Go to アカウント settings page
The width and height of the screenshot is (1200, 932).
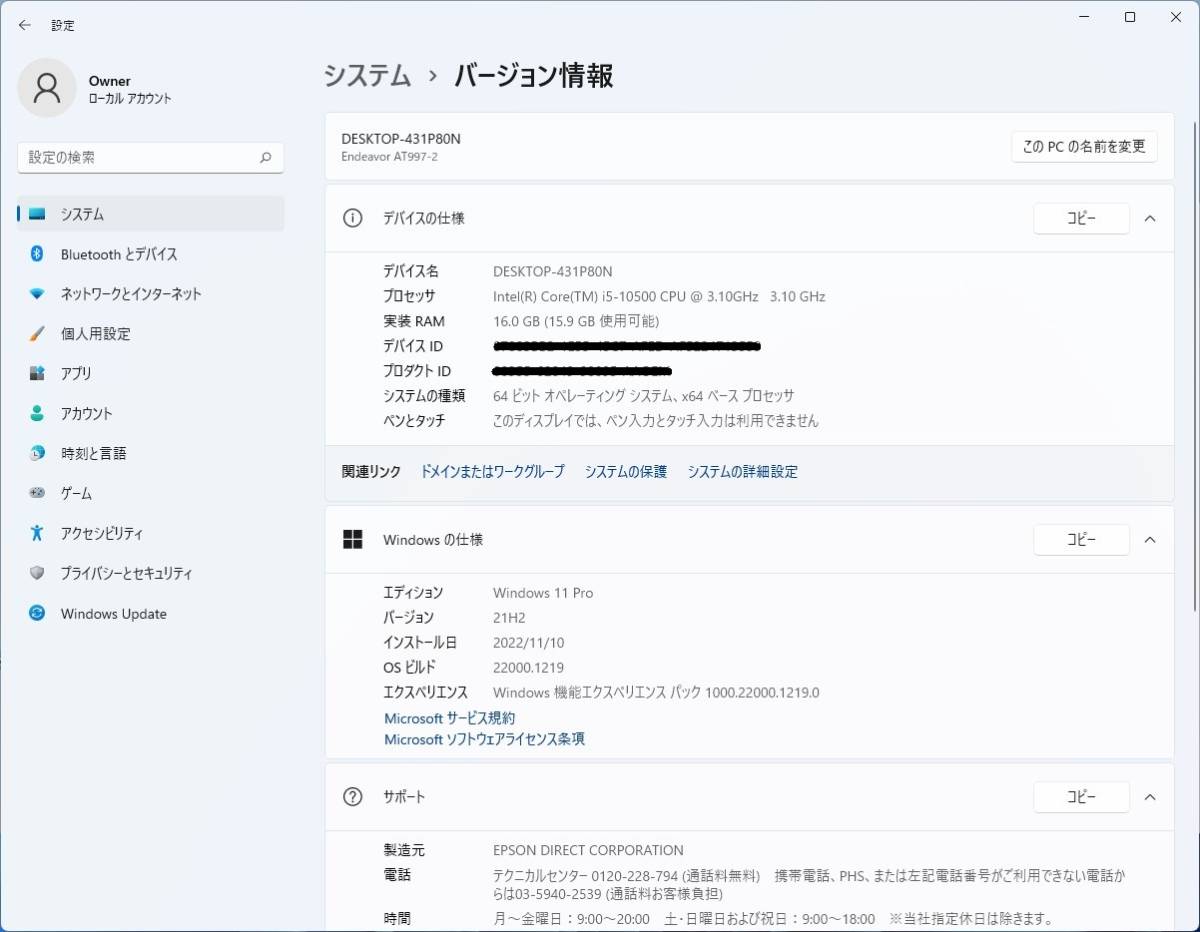pyautogui.click(x=151, y=414)
